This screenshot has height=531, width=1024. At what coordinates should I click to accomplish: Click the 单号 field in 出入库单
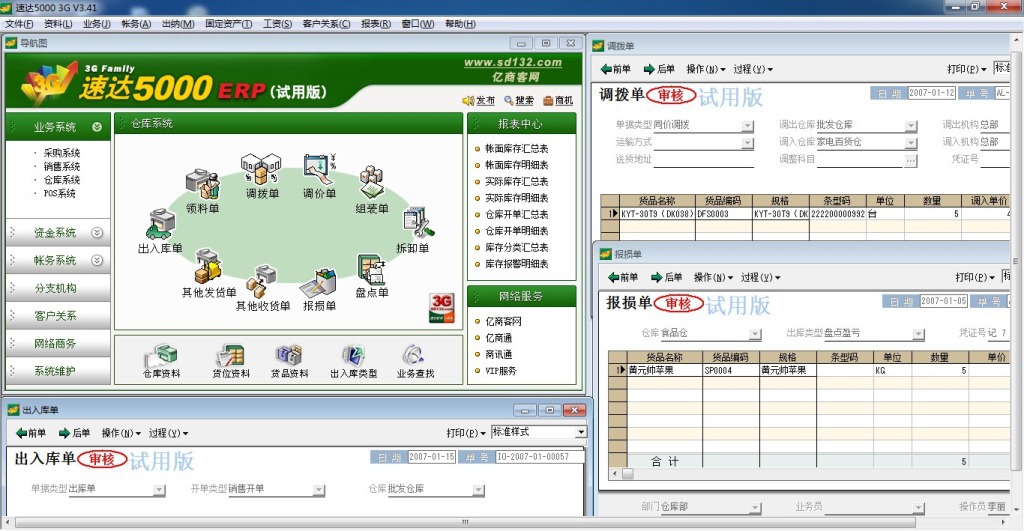point(539,457)
